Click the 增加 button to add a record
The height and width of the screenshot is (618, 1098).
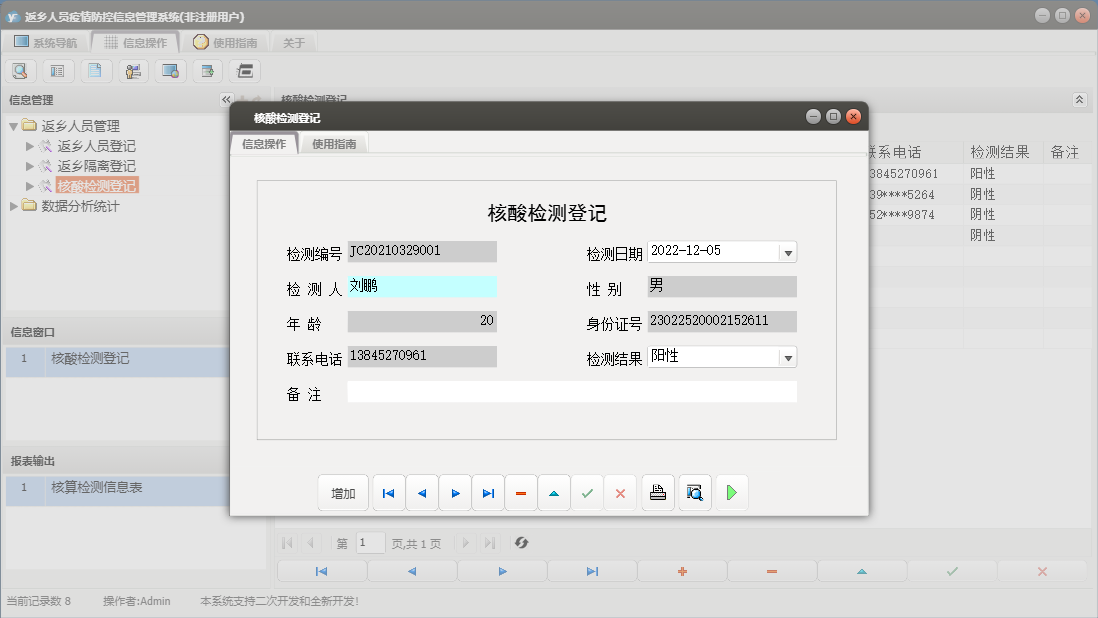click(x=342, y=492)
